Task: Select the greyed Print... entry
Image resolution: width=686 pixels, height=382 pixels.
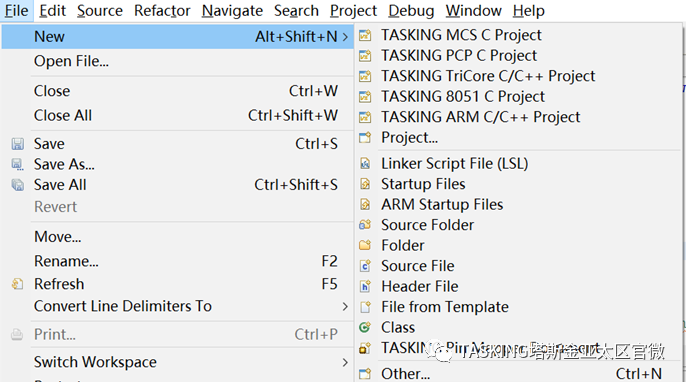Action: tap(177, 334)
